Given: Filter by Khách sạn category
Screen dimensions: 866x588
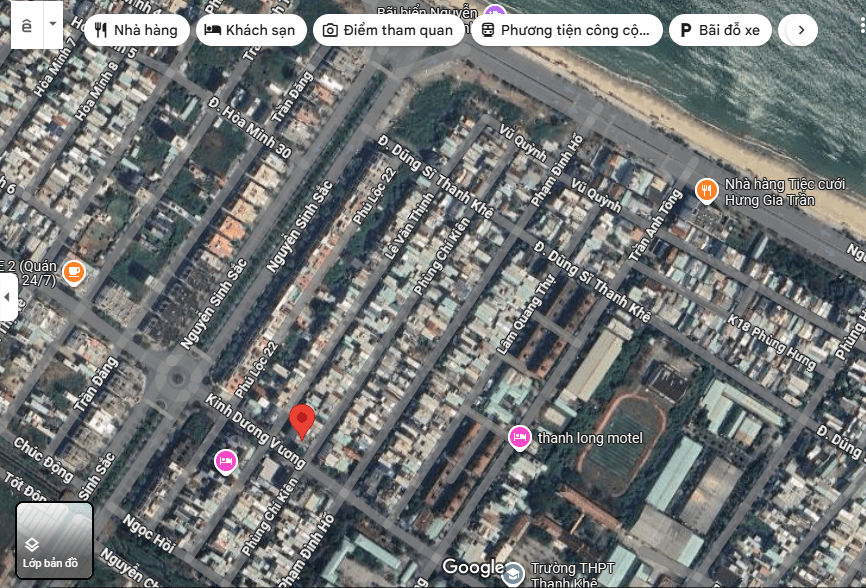Looking at the screenshot, I should tap(251, 30).
